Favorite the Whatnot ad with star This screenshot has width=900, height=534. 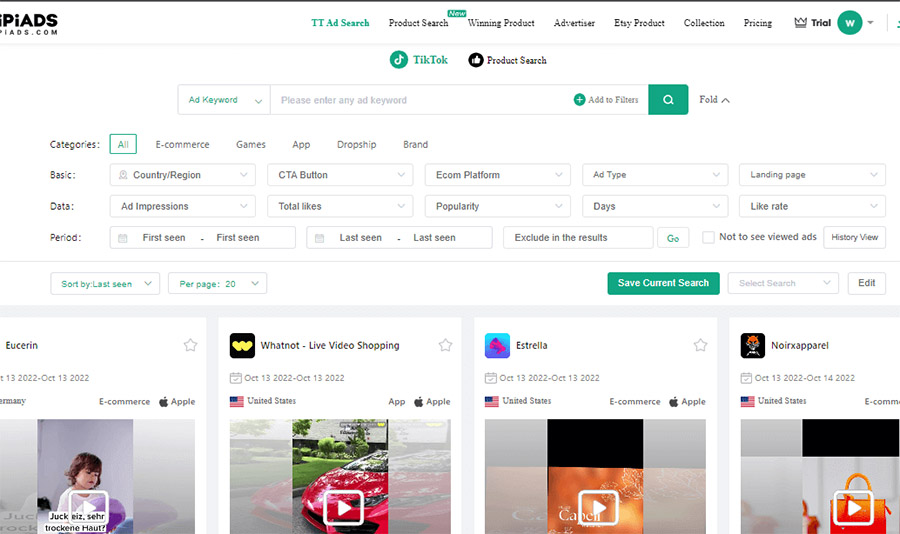tap(445, 345)
